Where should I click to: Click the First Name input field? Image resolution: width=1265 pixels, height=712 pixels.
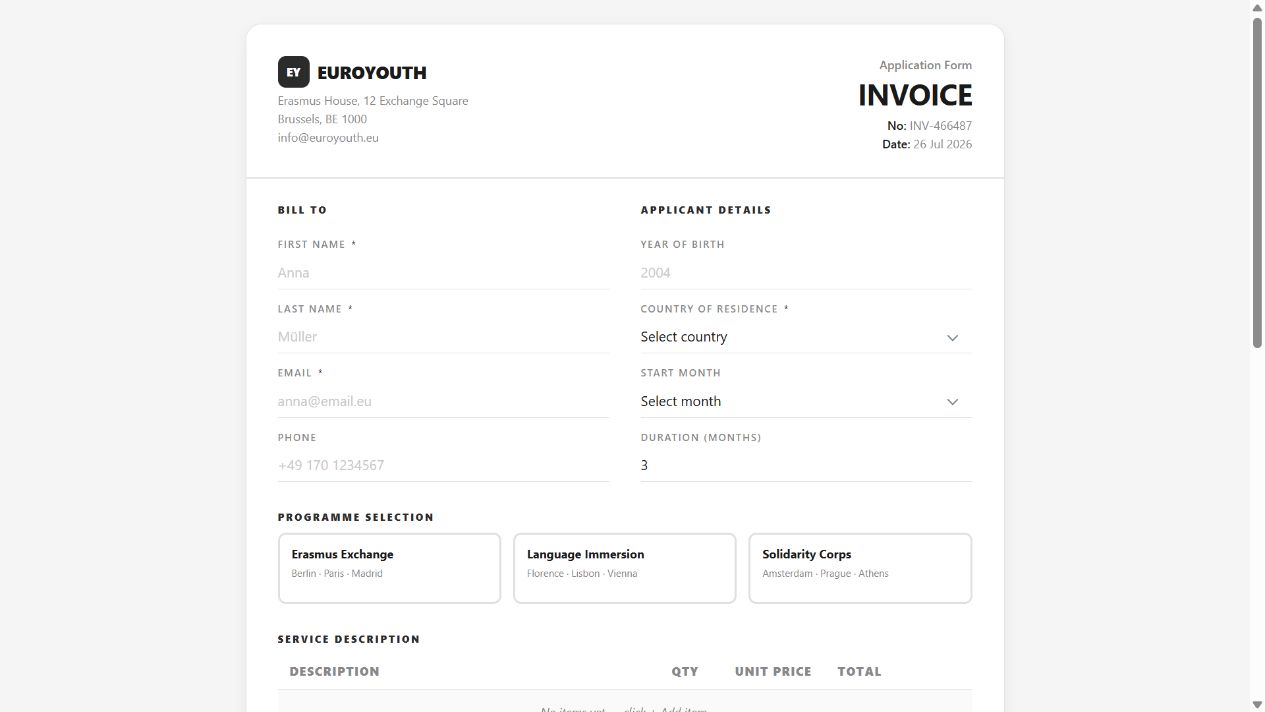(x=443, y=272)
